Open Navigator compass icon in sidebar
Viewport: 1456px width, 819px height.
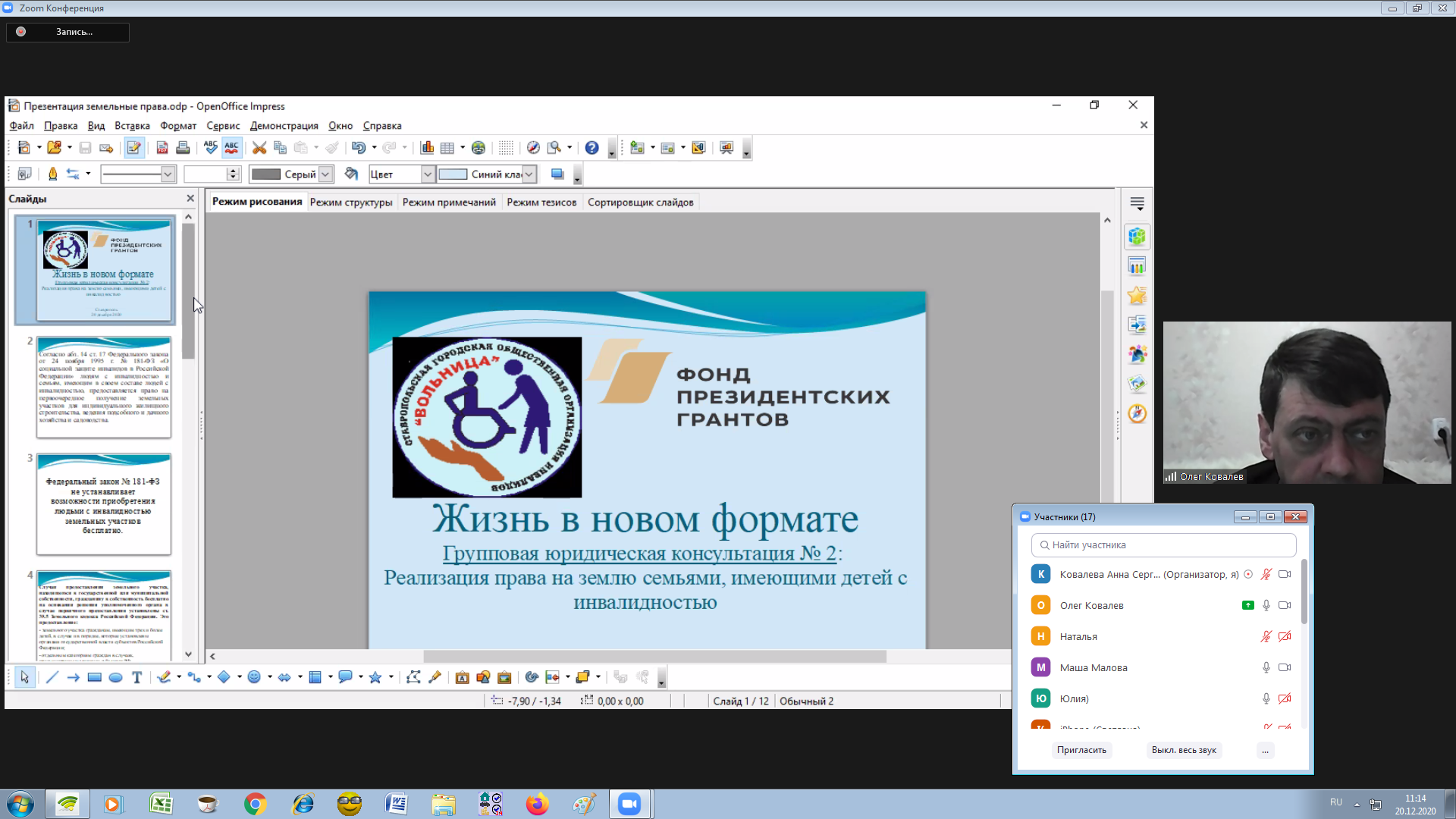coord(1137,414)
